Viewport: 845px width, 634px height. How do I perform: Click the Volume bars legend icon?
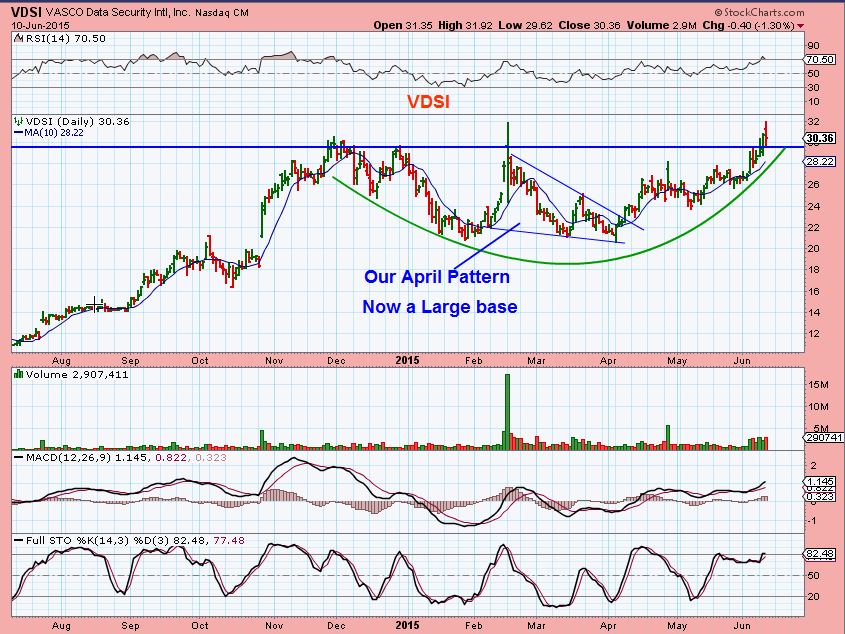click(x=18, y=374)
